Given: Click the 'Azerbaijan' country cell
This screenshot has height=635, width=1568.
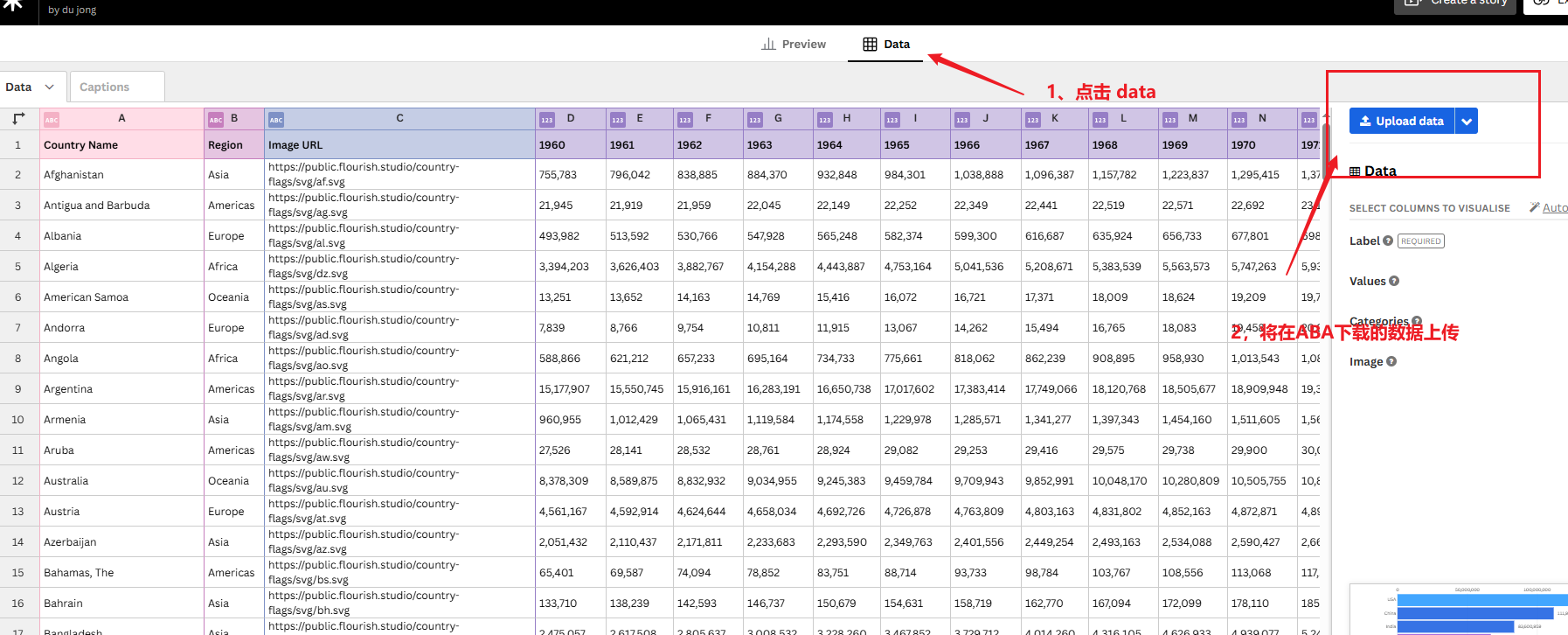Looking at the screenshot, I should coord(121,541).
